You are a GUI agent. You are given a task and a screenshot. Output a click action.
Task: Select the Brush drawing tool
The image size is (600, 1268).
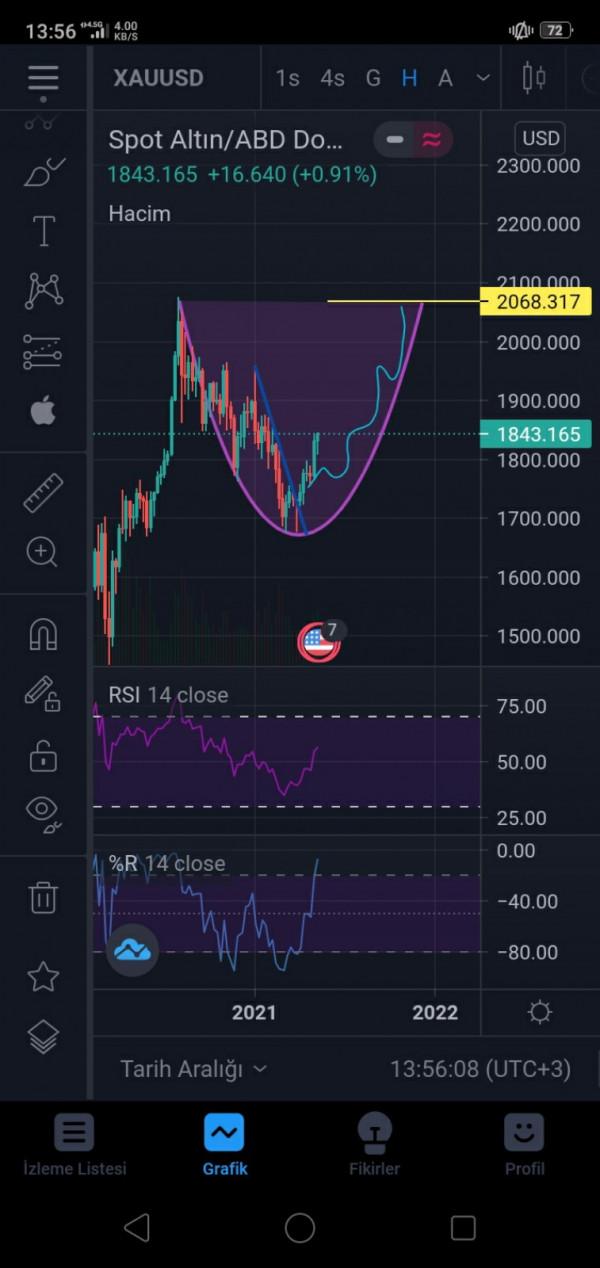click(x=43, y=171)
